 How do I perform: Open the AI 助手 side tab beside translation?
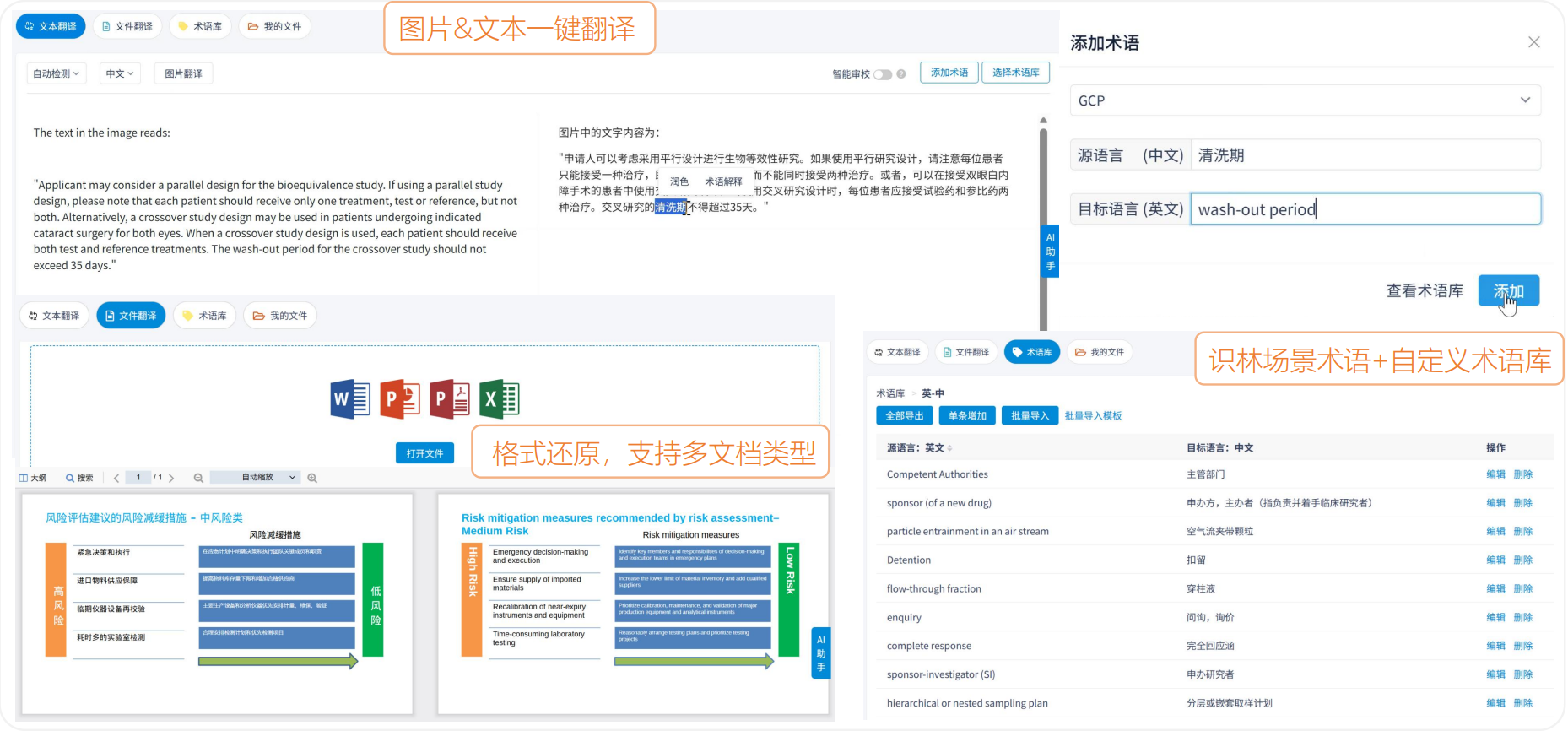tap(1050, 252)
